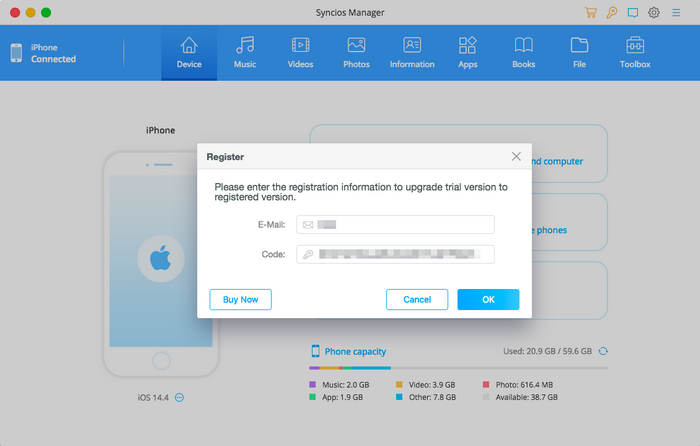Screen dimensions: 700x446
Task: Cancel the registration dialog
Action: [417, 300]
